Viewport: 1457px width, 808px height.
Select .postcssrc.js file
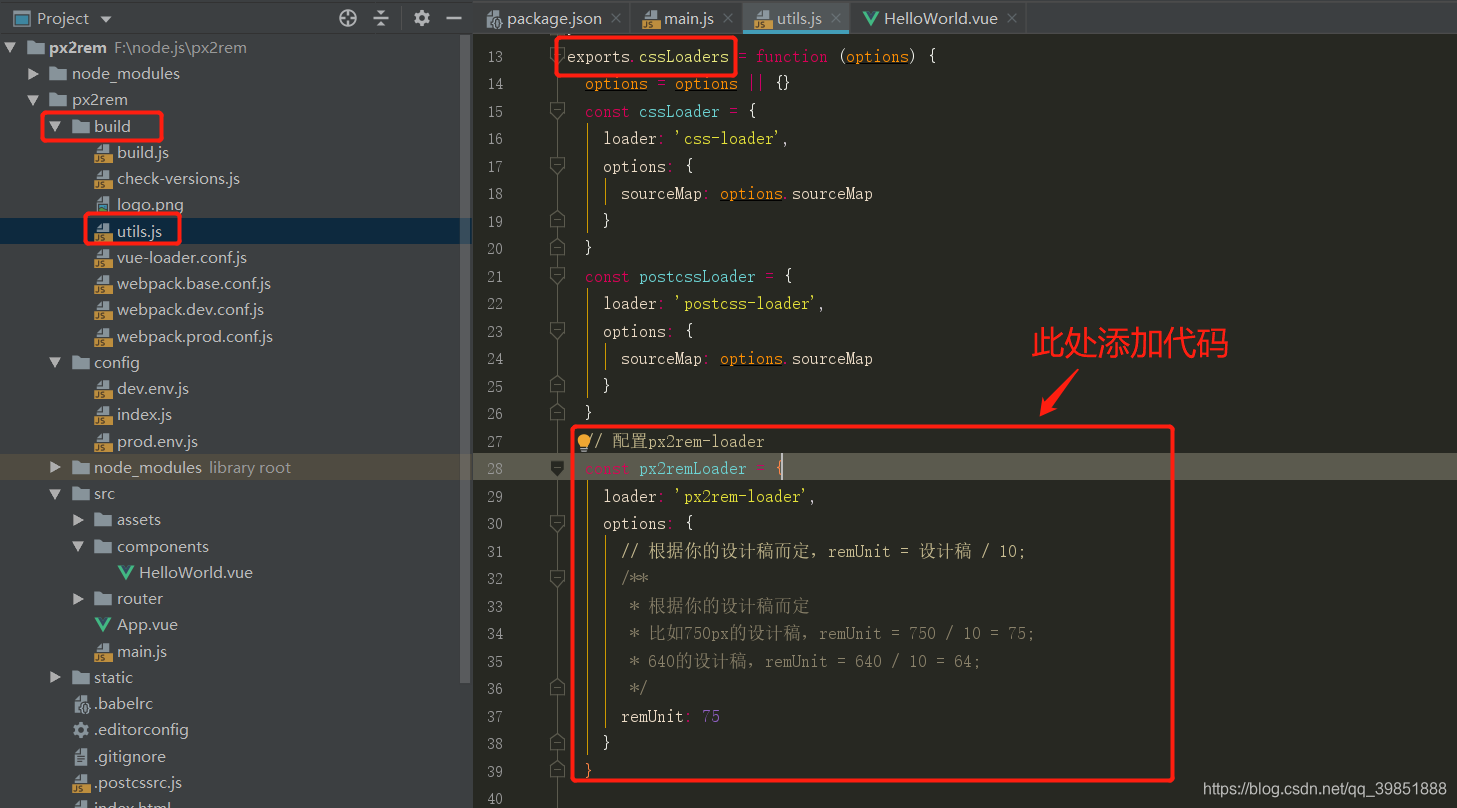pos(138,782)
